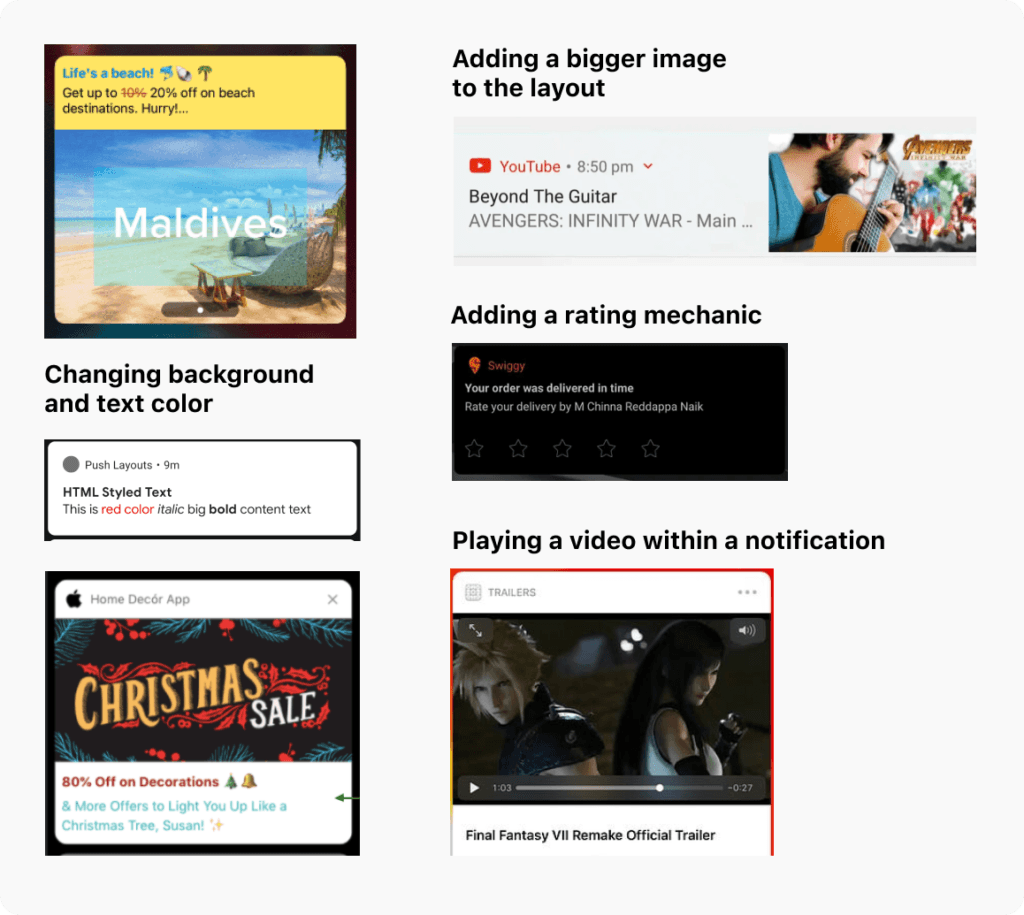Tap the 80% Off on Decorations text

pos(140,781)
